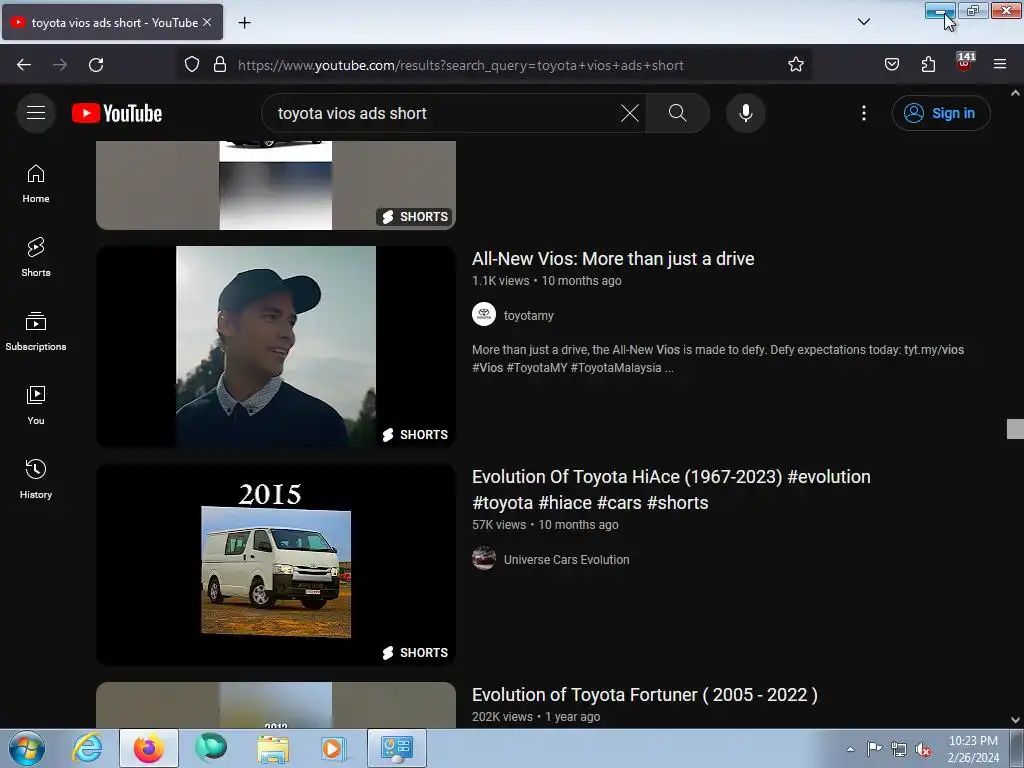Open Universe Cars Evolution channel link

coord(566,560)
